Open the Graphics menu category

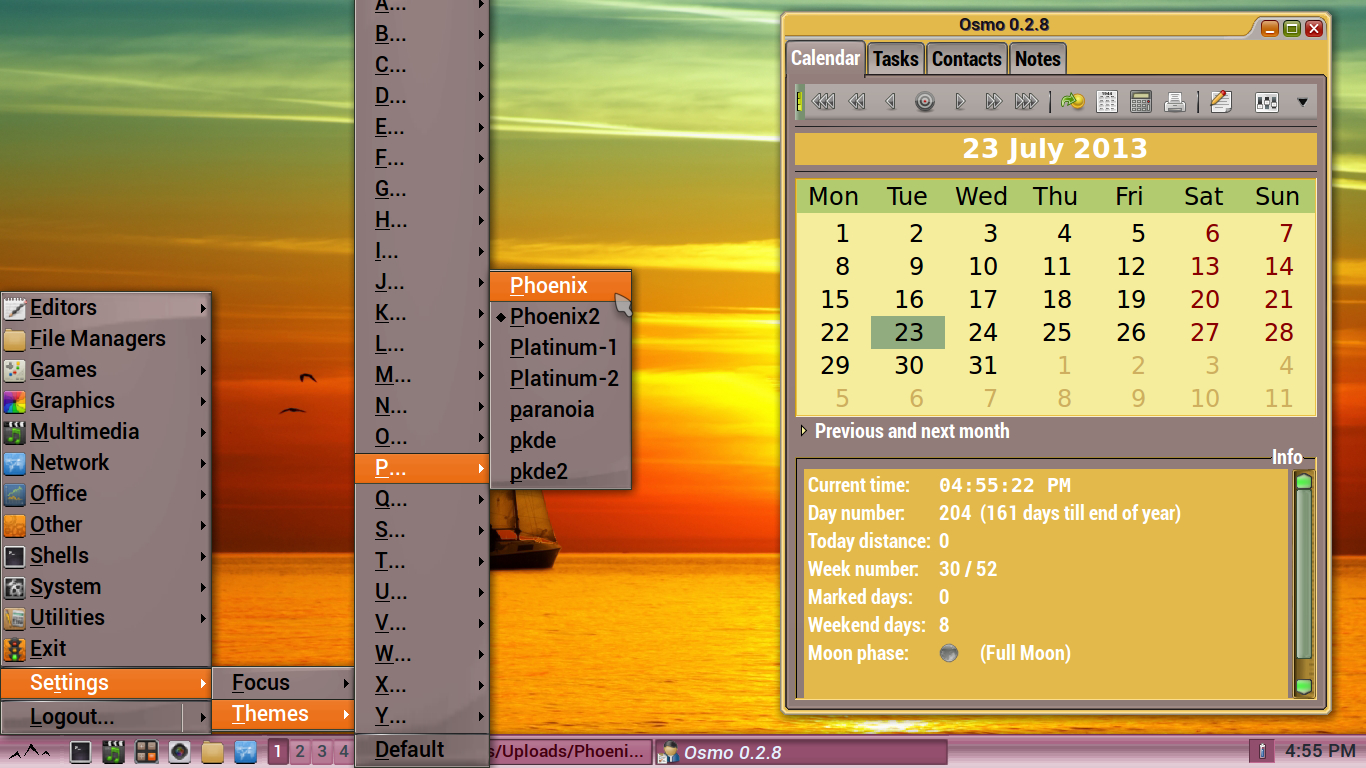(x=106, y=401)
